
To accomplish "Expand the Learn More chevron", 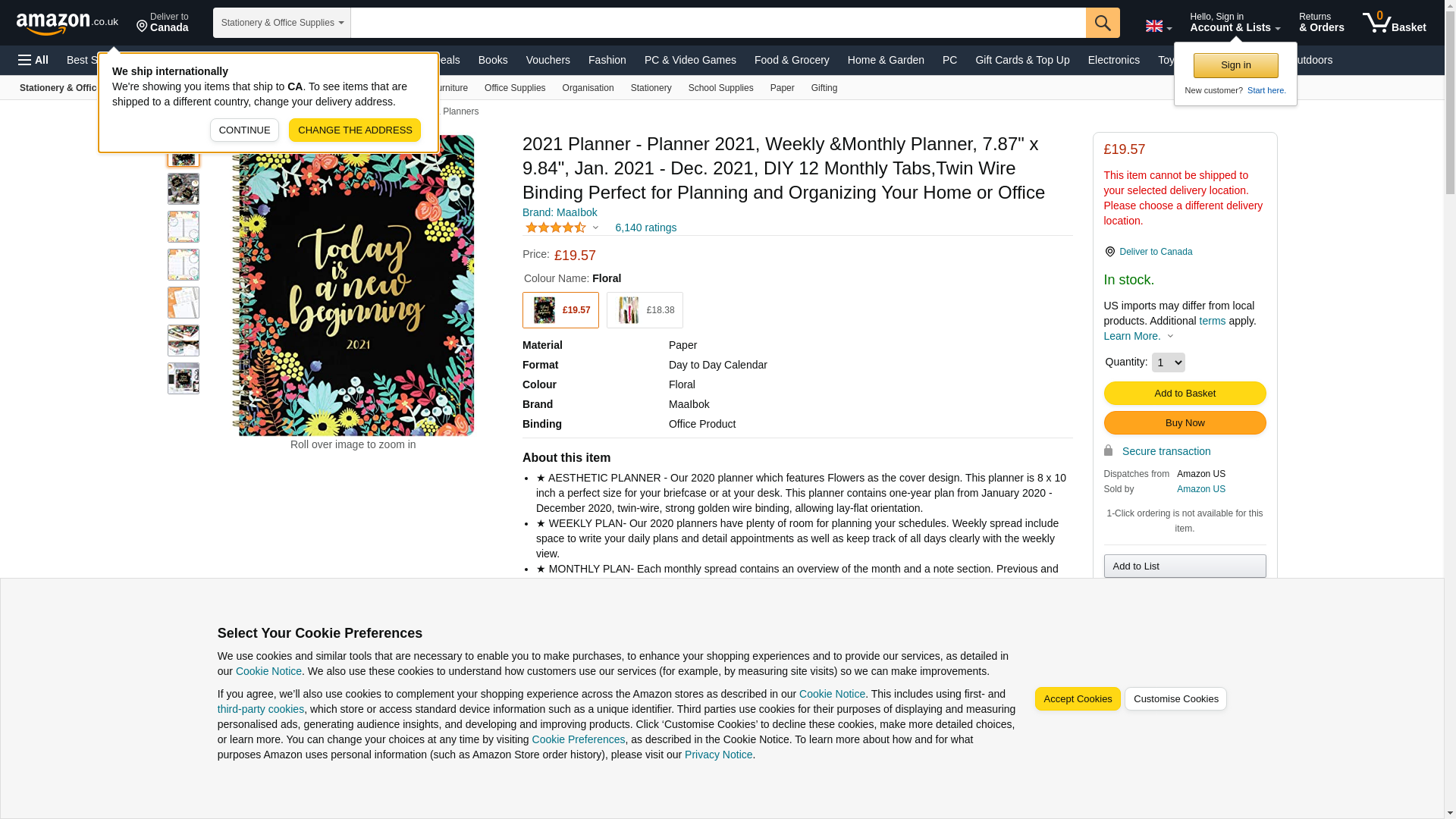I will coord(1170,337).
